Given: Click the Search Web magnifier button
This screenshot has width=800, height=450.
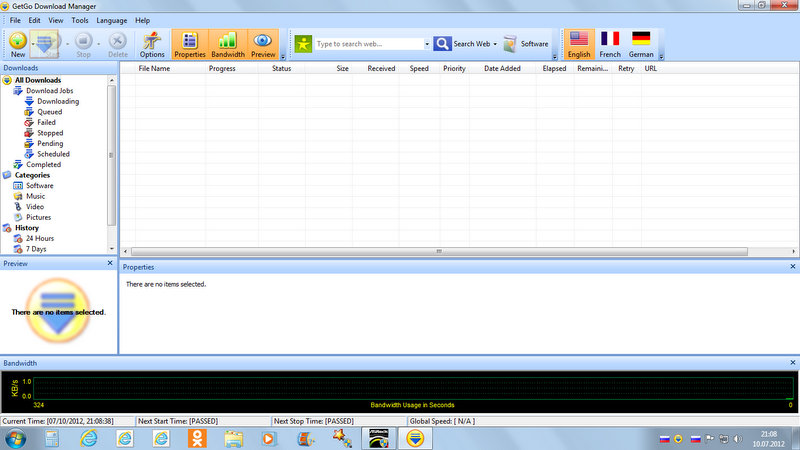Looking at the screenshot, I should click(442, 44).
